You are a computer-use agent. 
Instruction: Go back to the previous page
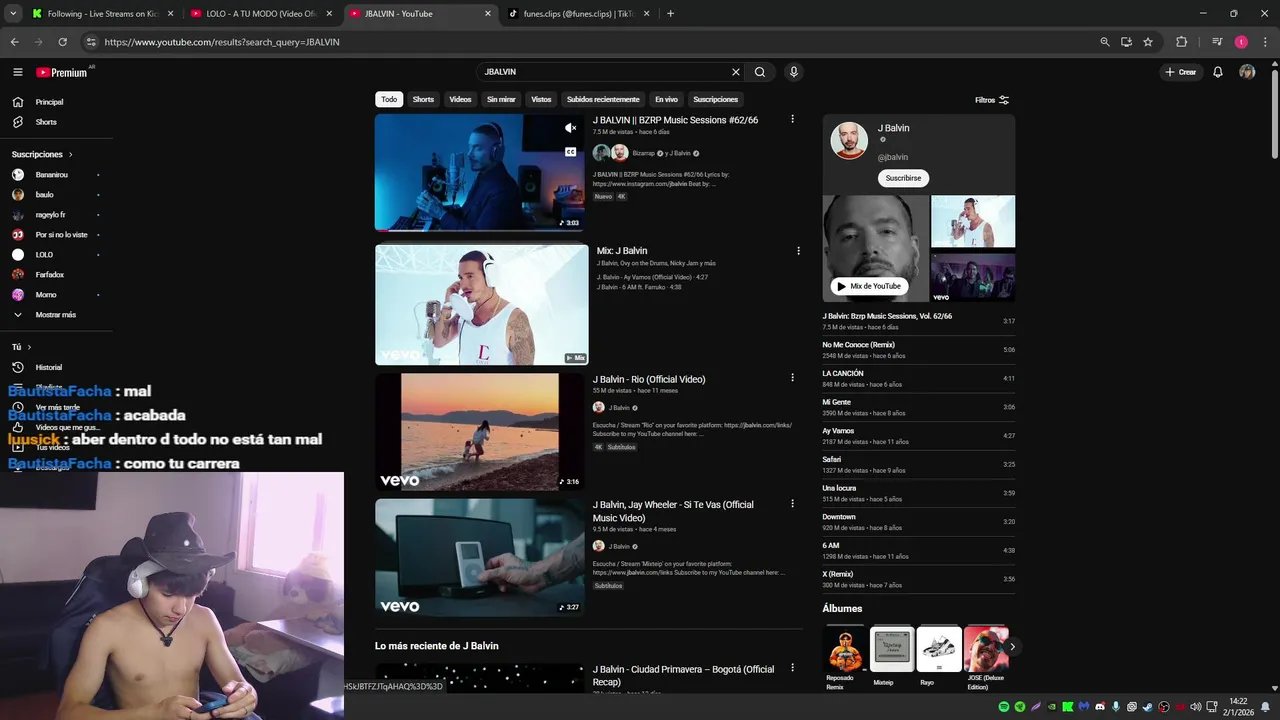coord(14,42)
